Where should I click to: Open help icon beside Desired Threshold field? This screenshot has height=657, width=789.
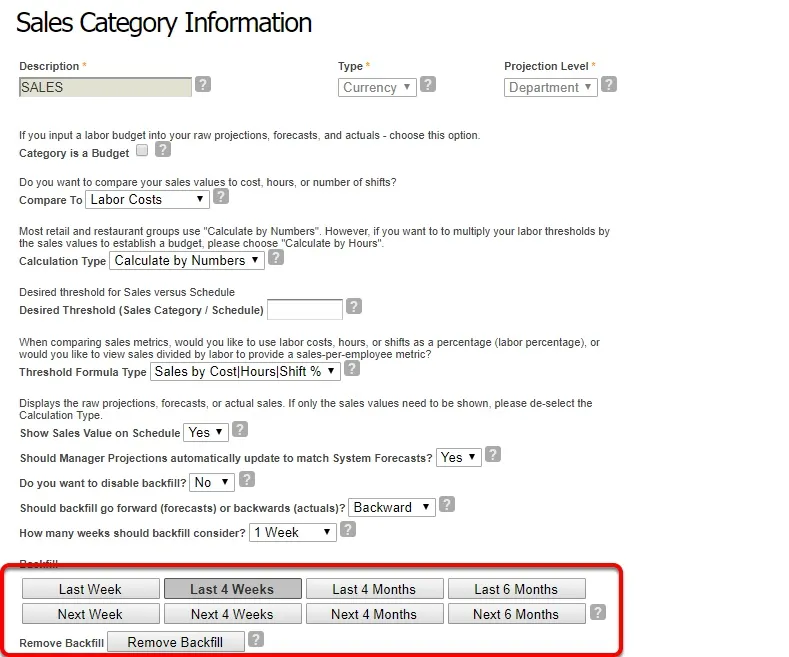pos(354,306)
